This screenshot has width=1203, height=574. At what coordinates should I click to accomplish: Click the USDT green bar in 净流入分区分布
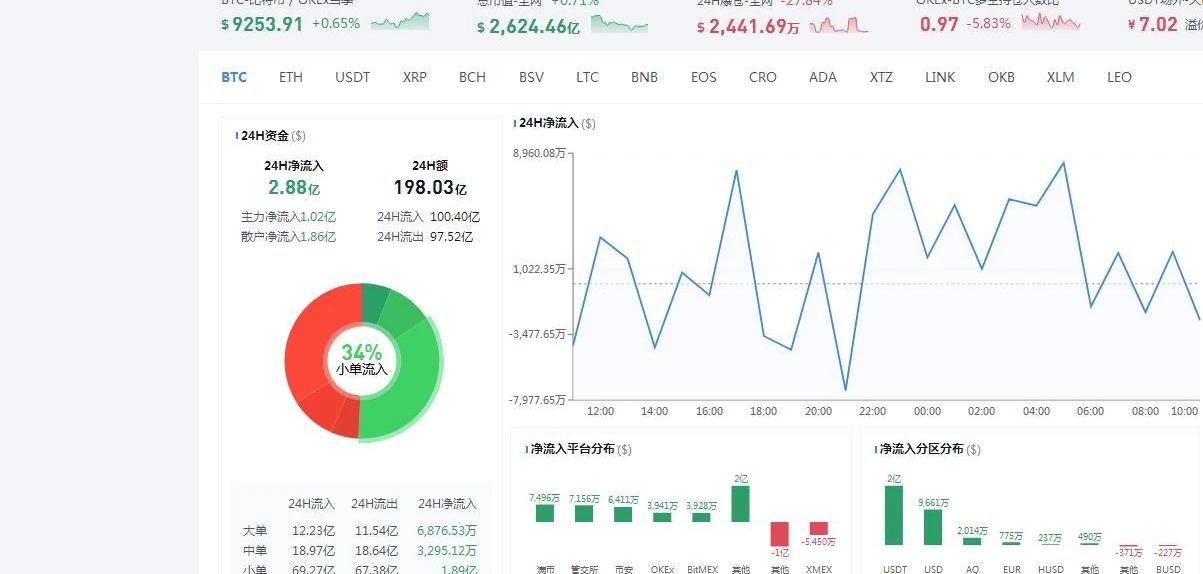(893, 515)
